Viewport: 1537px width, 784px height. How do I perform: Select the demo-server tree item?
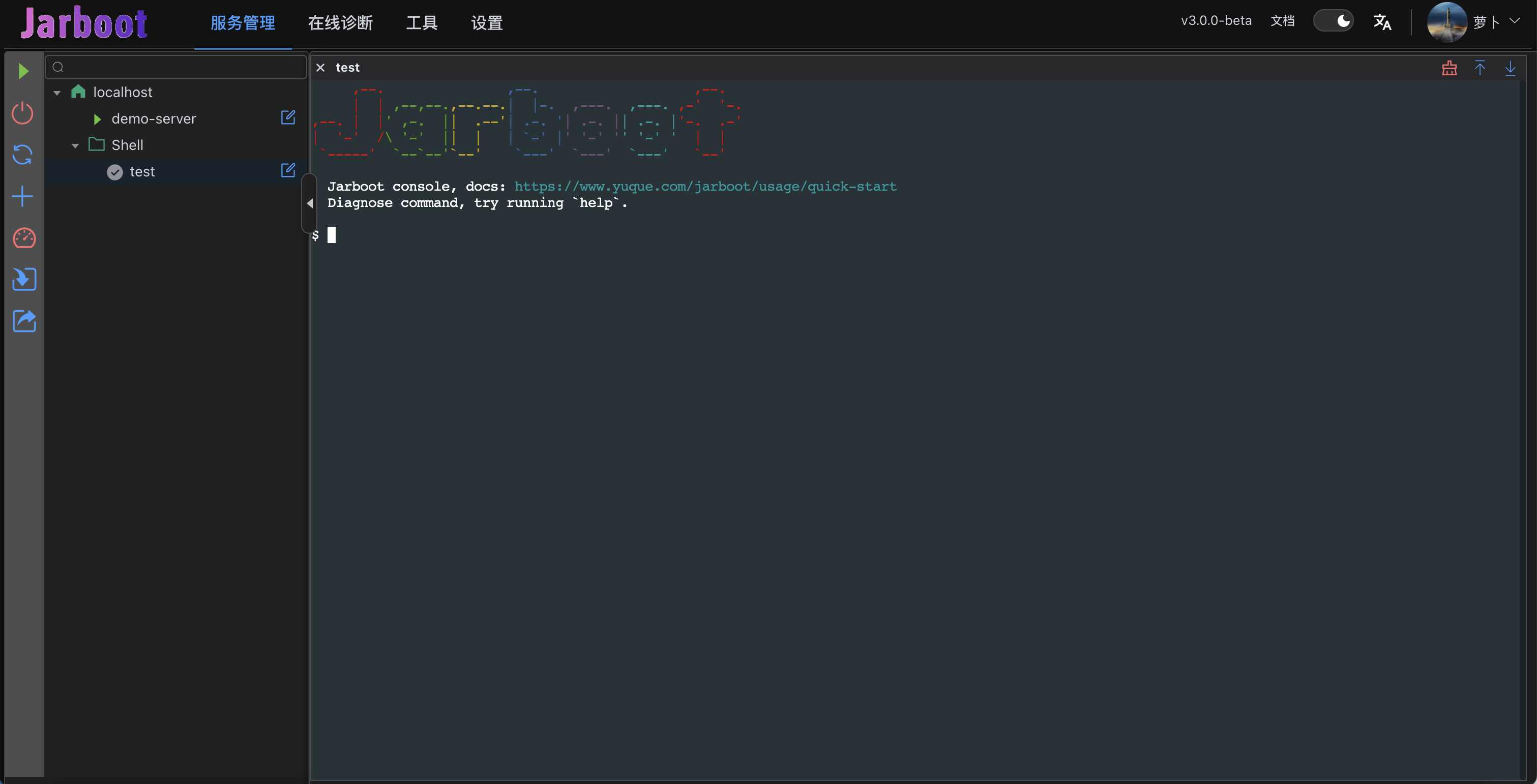153,119
